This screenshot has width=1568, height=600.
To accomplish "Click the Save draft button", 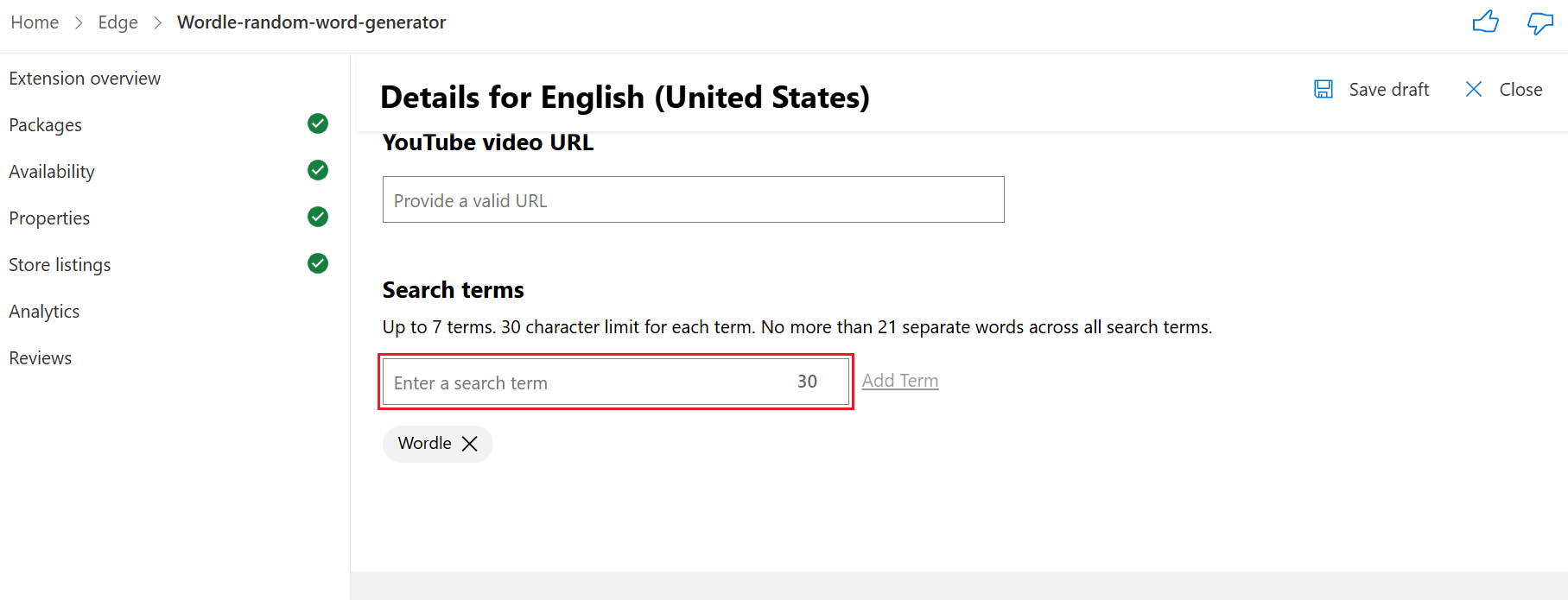I will (x=1388, y=89).
